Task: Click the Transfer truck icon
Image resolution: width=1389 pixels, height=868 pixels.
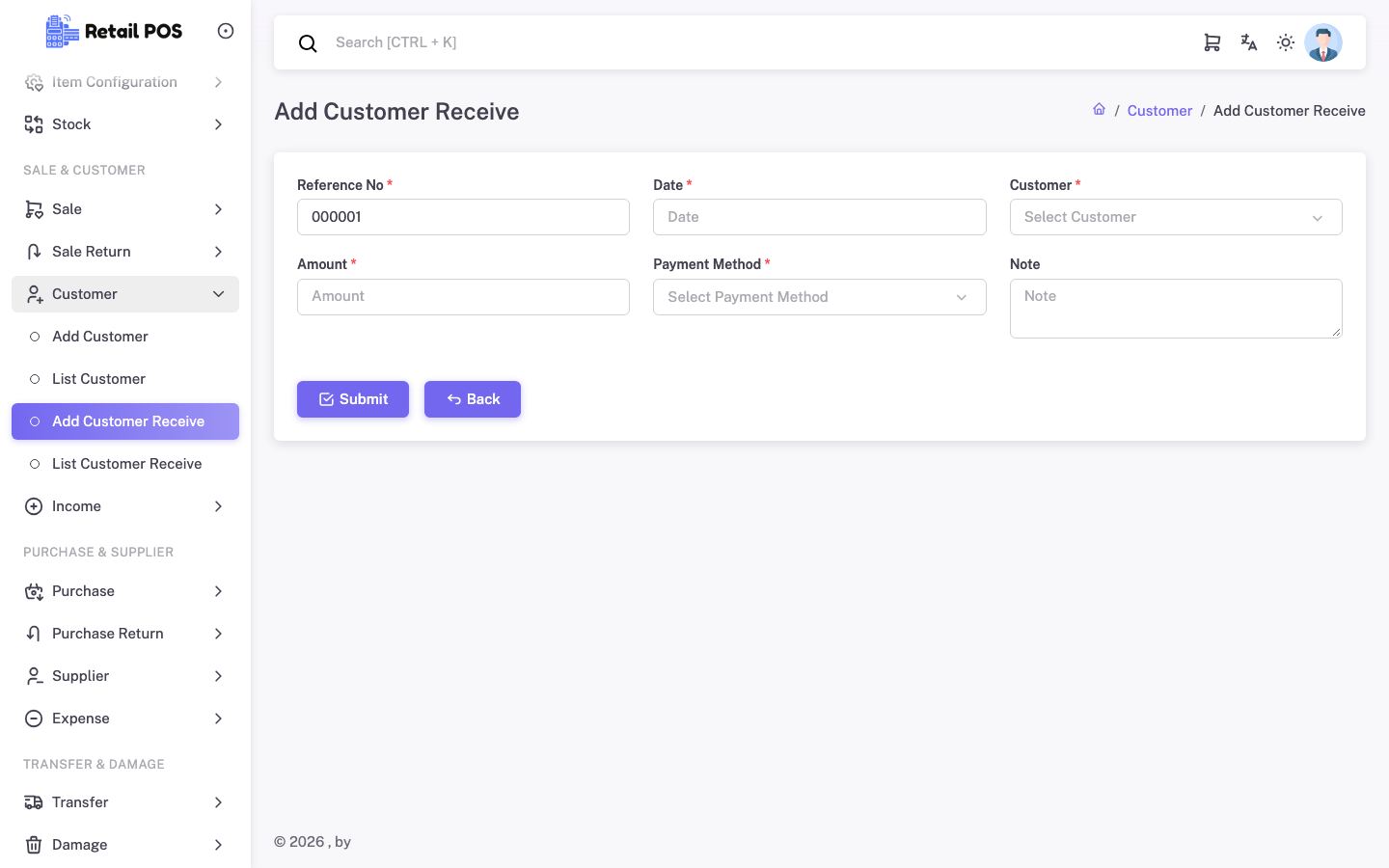Action: 34,802
